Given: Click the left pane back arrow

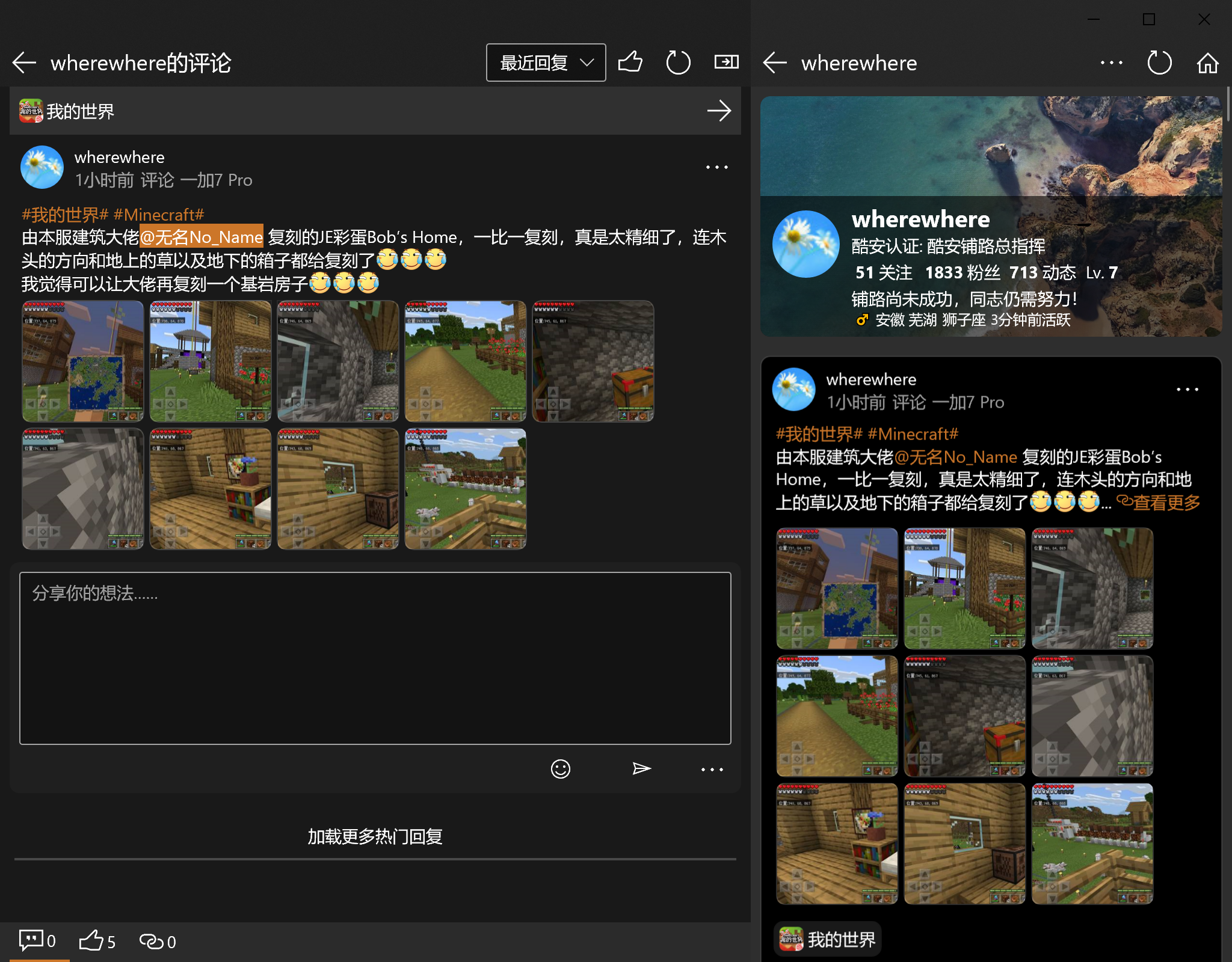Looking at the screenshot, I should coord(25,63).
